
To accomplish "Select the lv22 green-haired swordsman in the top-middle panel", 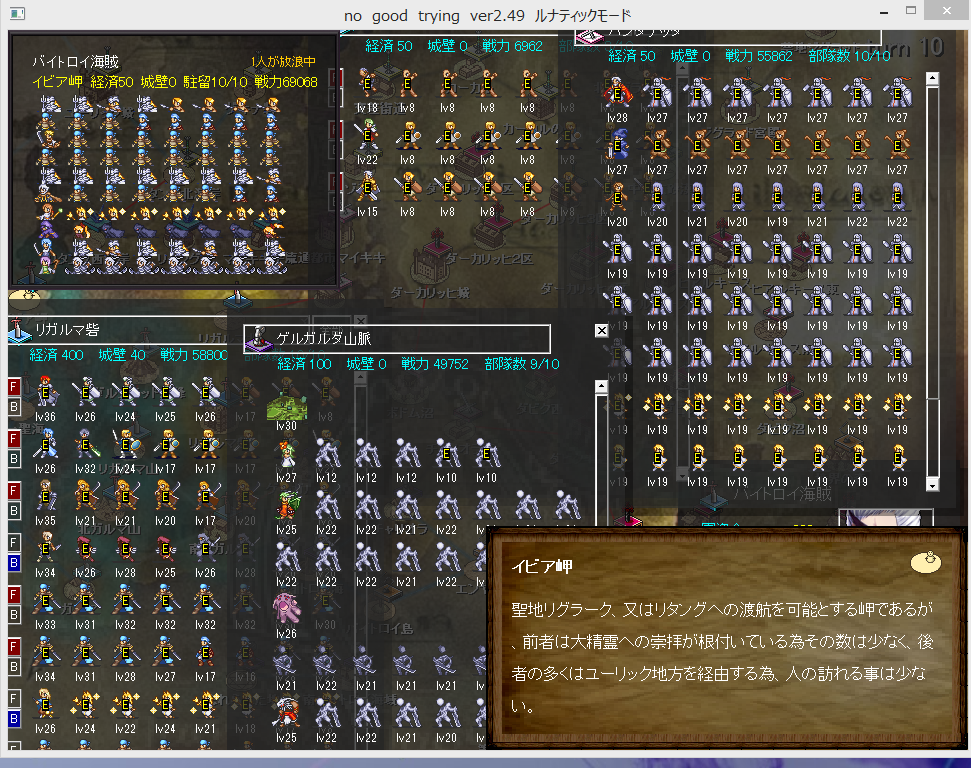I will [x=367, y=136].
